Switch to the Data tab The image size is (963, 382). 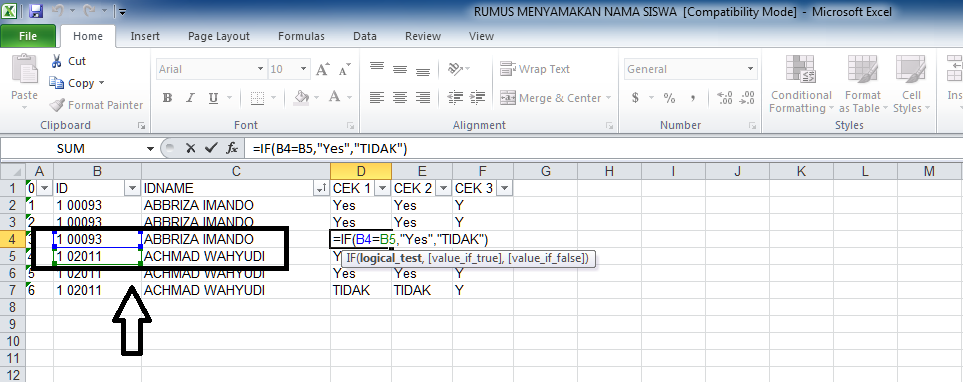click(x=365, y=36)
